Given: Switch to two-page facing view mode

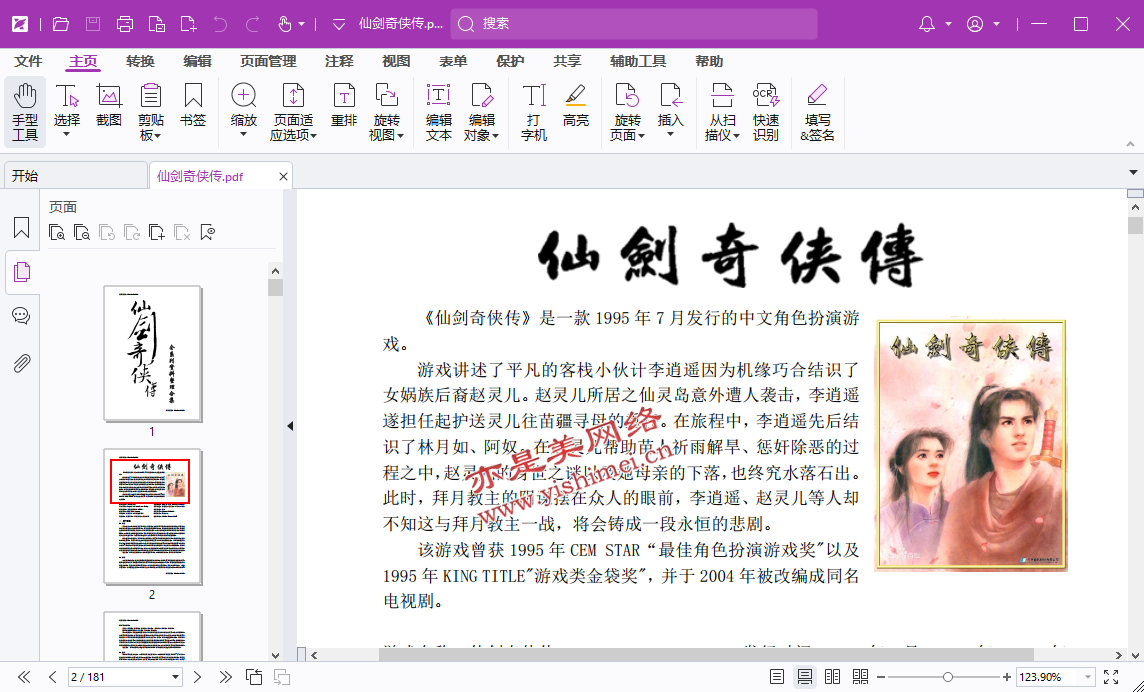Looking at the screenshot, I should point(832,677).
